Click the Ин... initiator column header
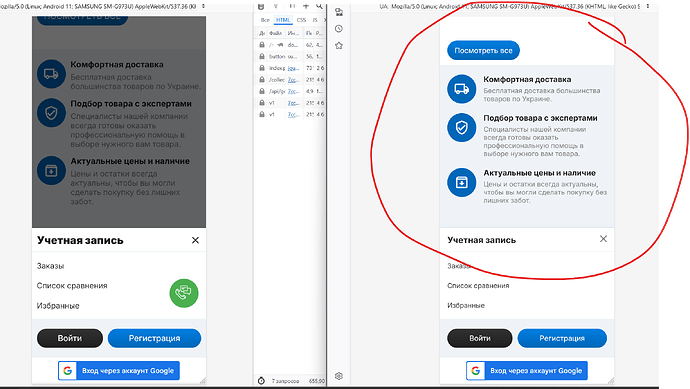 293,33
